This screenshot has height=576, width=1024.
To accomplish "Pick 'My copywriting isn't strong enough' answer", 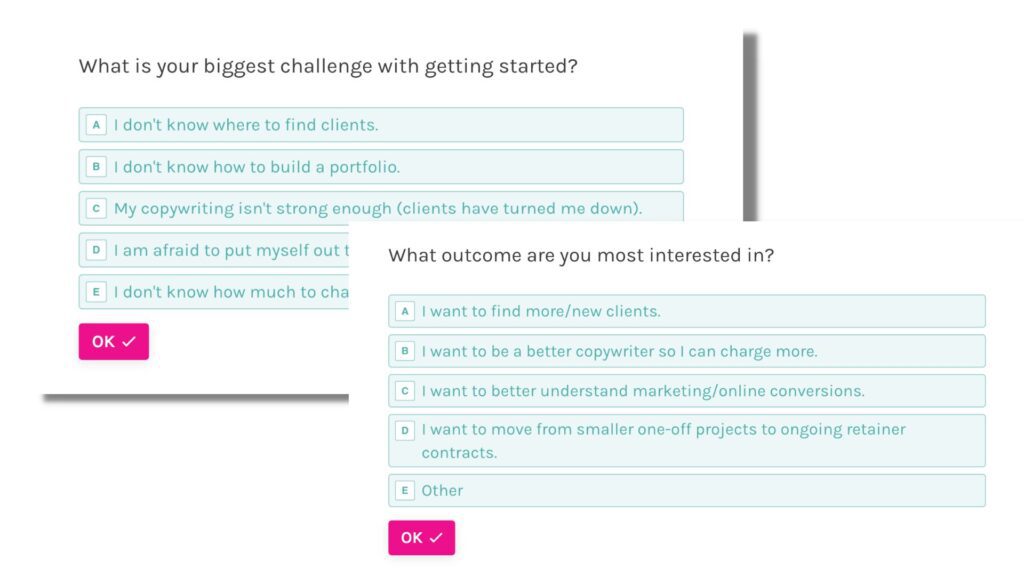I will pyautogui.click(x=380, y=209).
